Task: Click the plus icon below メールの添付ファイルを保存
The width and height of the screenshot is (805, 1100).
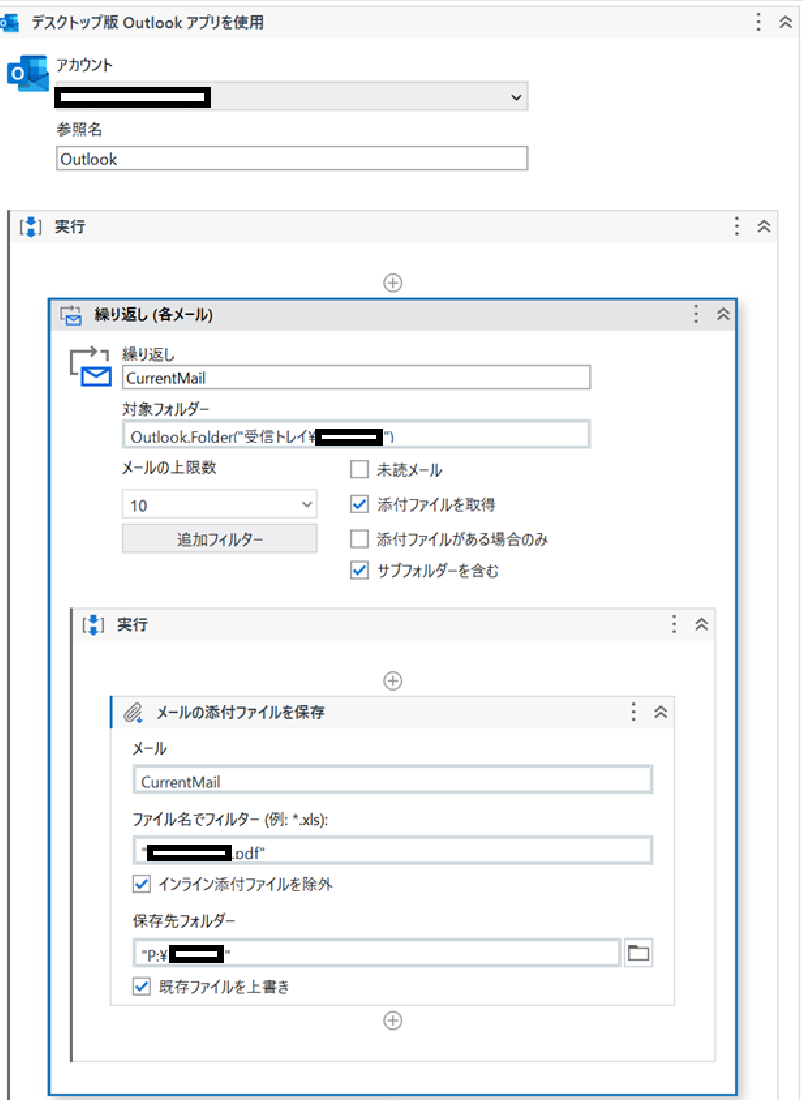Action: coord(393,1021)
